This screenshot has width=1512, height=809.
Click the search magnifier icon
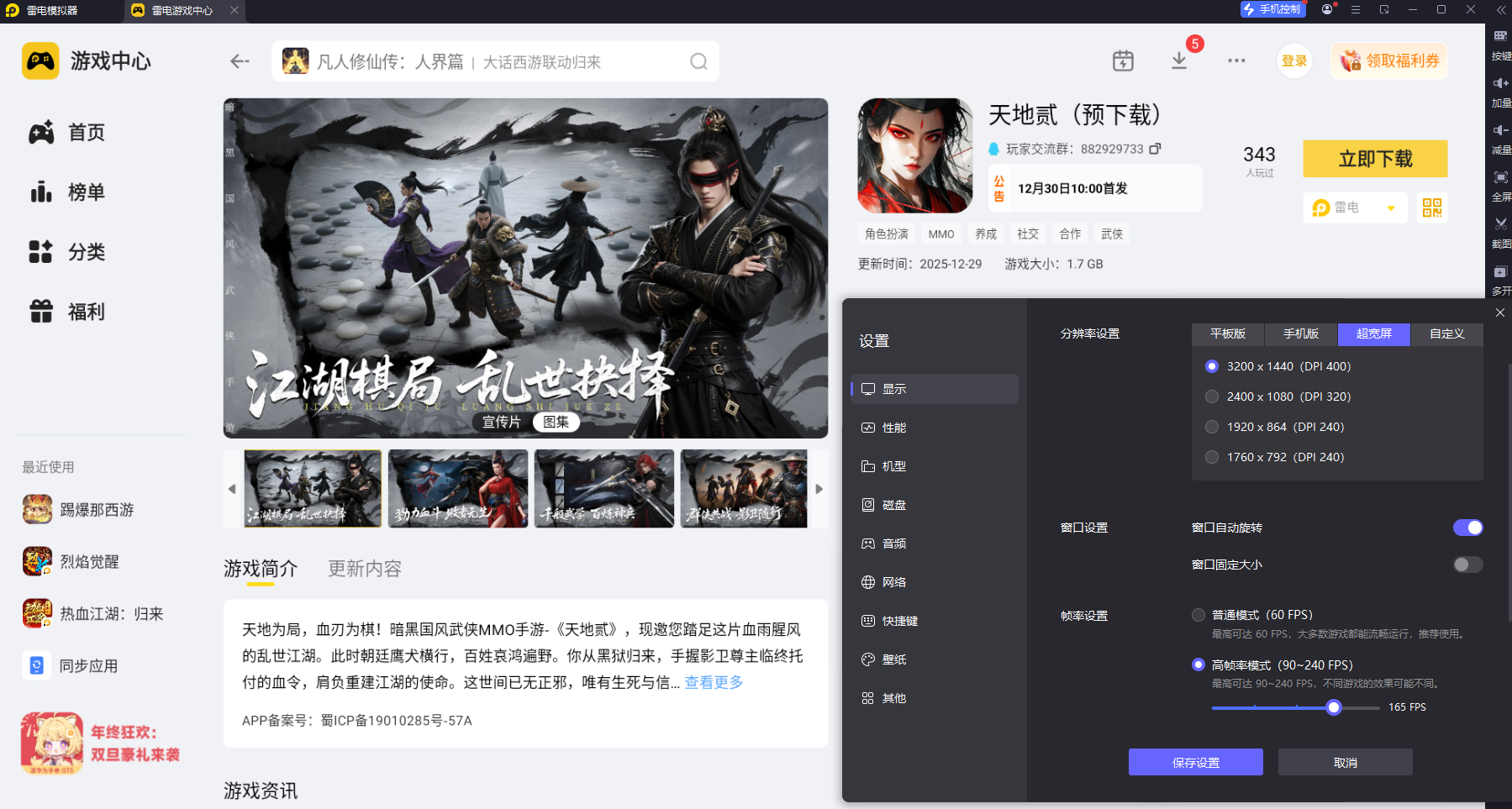(x=698, y=61)
